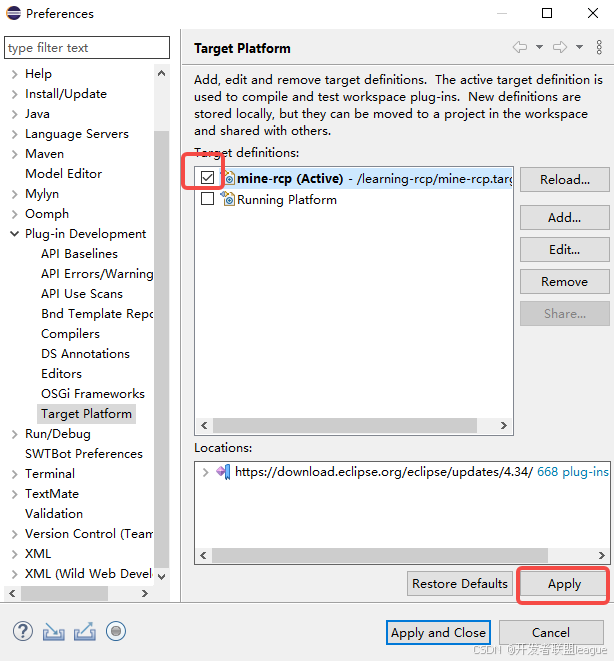Click the Cancel button
This screenshot has width=614, height=661.
click(x=551, y=633)
